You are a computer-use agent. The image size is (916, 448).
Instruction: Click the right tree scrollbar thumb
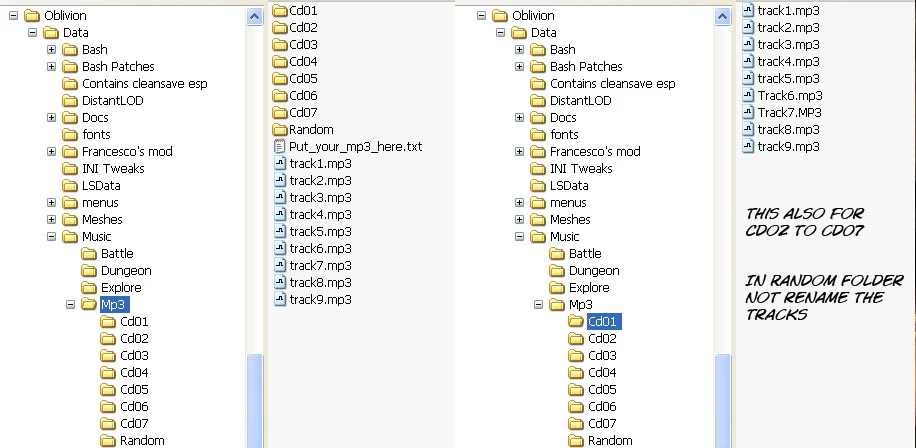tap(723, 401)
